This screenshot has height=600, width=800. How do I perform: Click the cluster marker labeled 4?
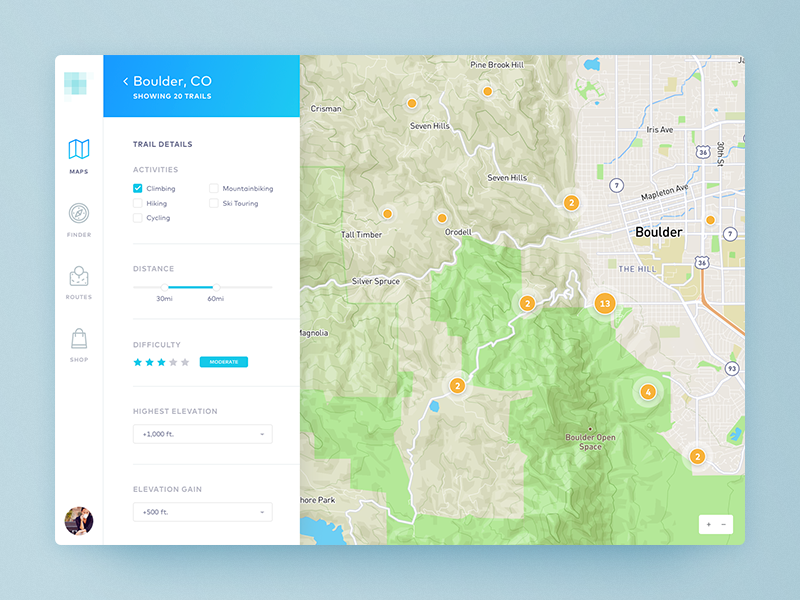[x=648, y=392]
